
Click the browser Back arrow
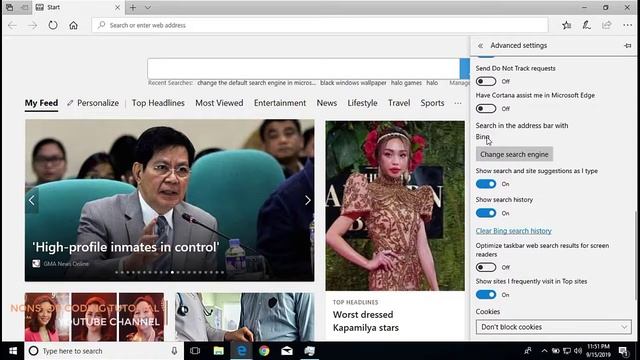tap(12, 25)
